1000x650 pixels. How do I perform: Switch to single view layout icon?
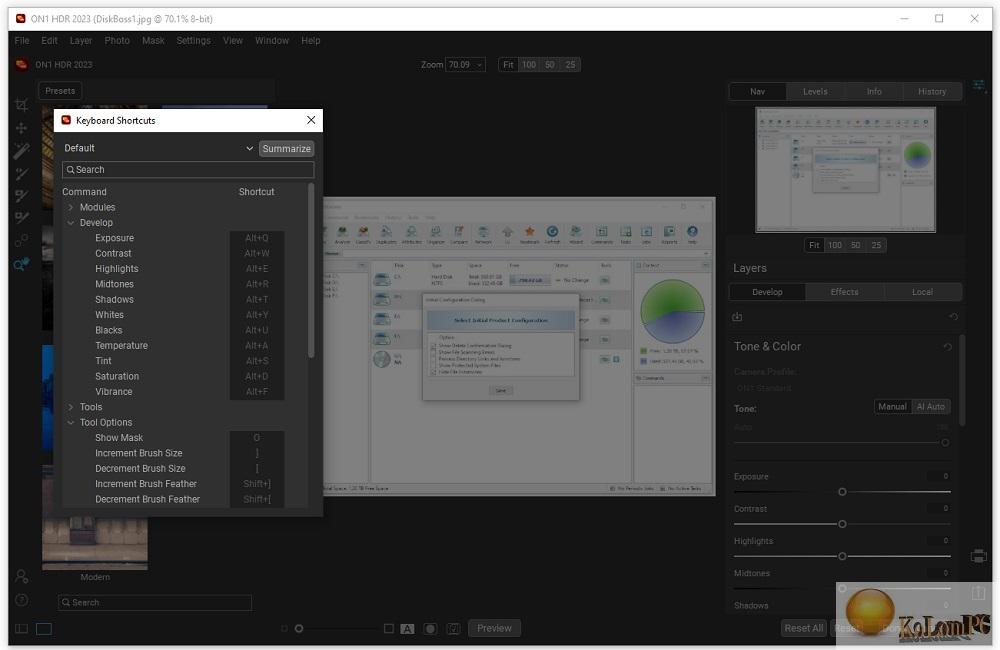coord(44,629)
